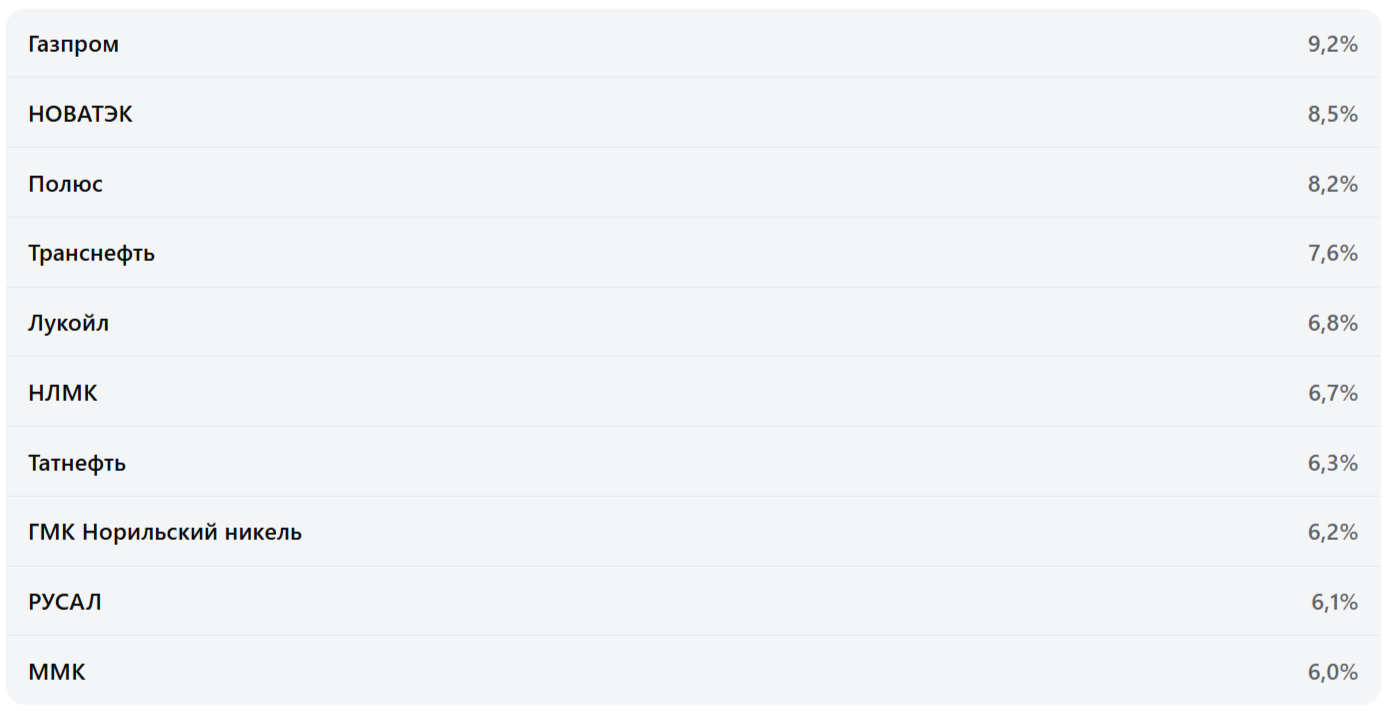Click the ММК row name
The image size is (1394, 711).
tap(57, 672)
